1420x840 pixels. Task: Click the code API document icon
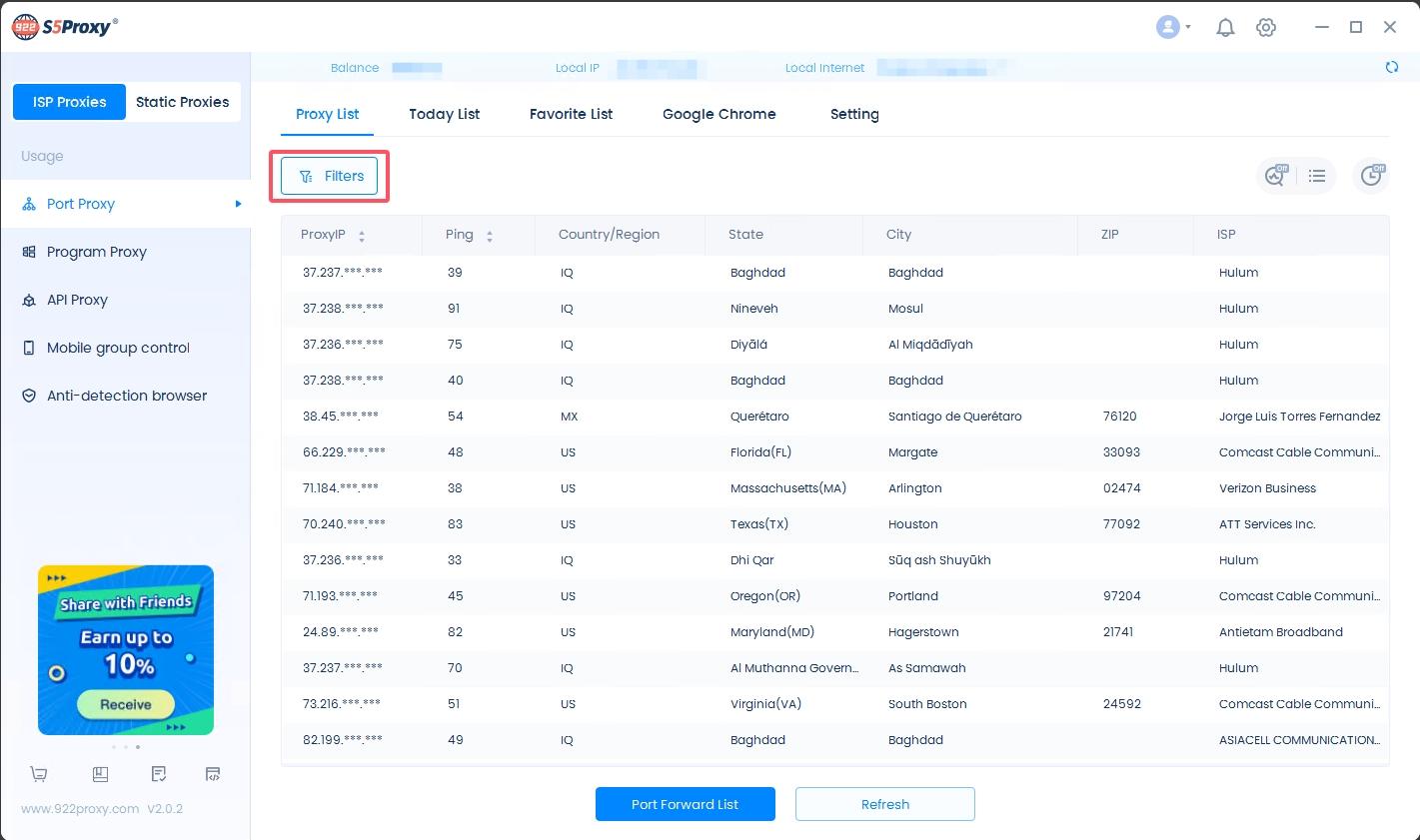click(212, 774)
